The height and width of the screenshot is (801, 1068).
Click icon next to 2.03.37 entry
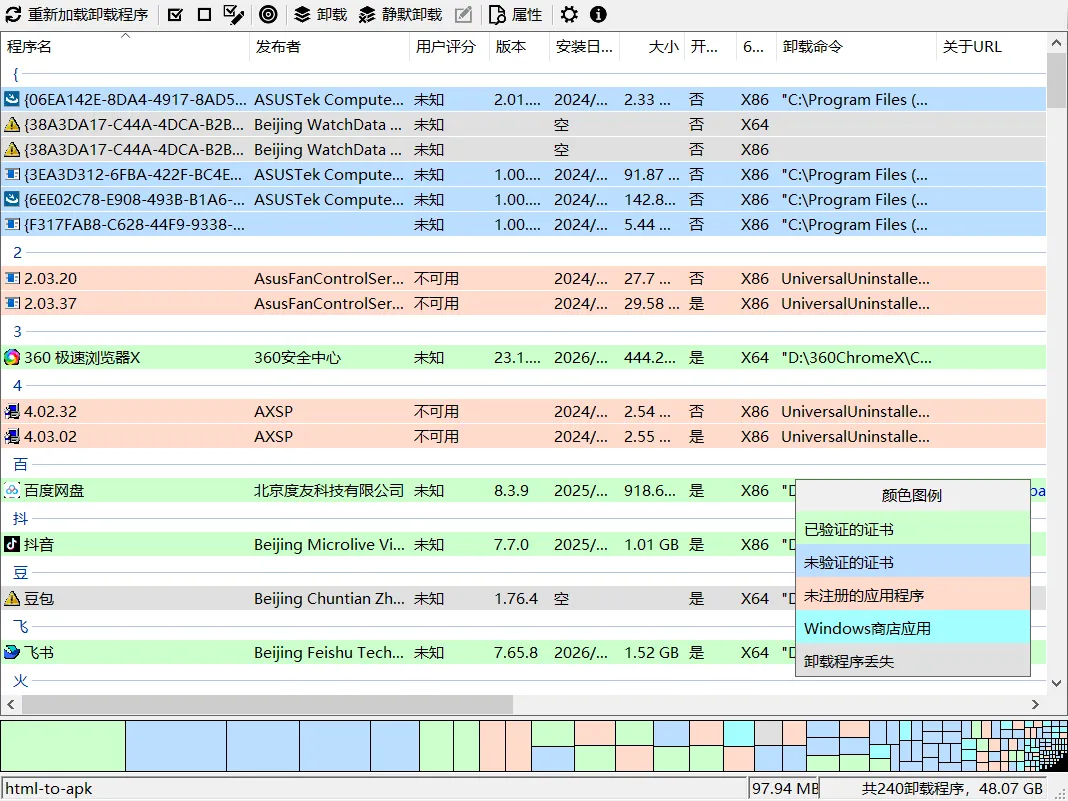[x=12, y=303]
